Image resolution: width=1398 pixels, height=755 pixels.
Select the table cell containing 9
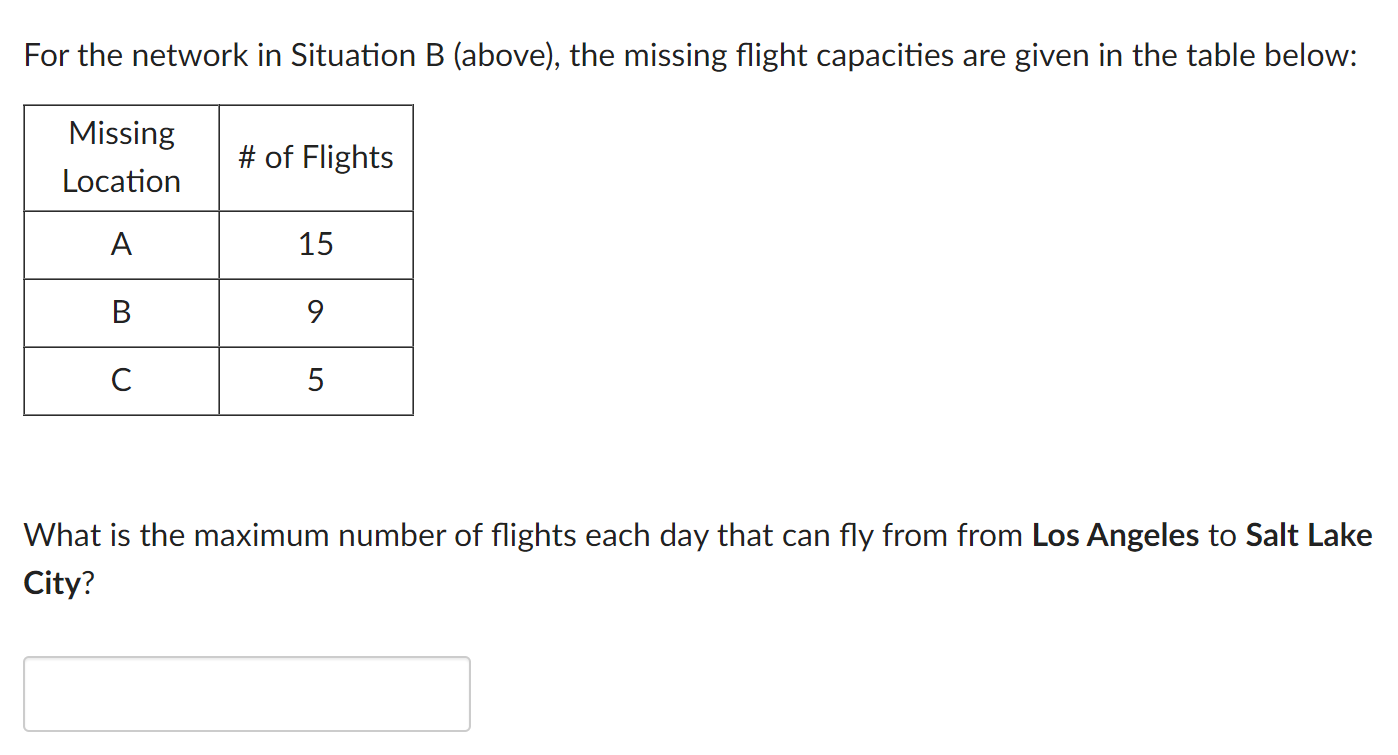[316, 312]
